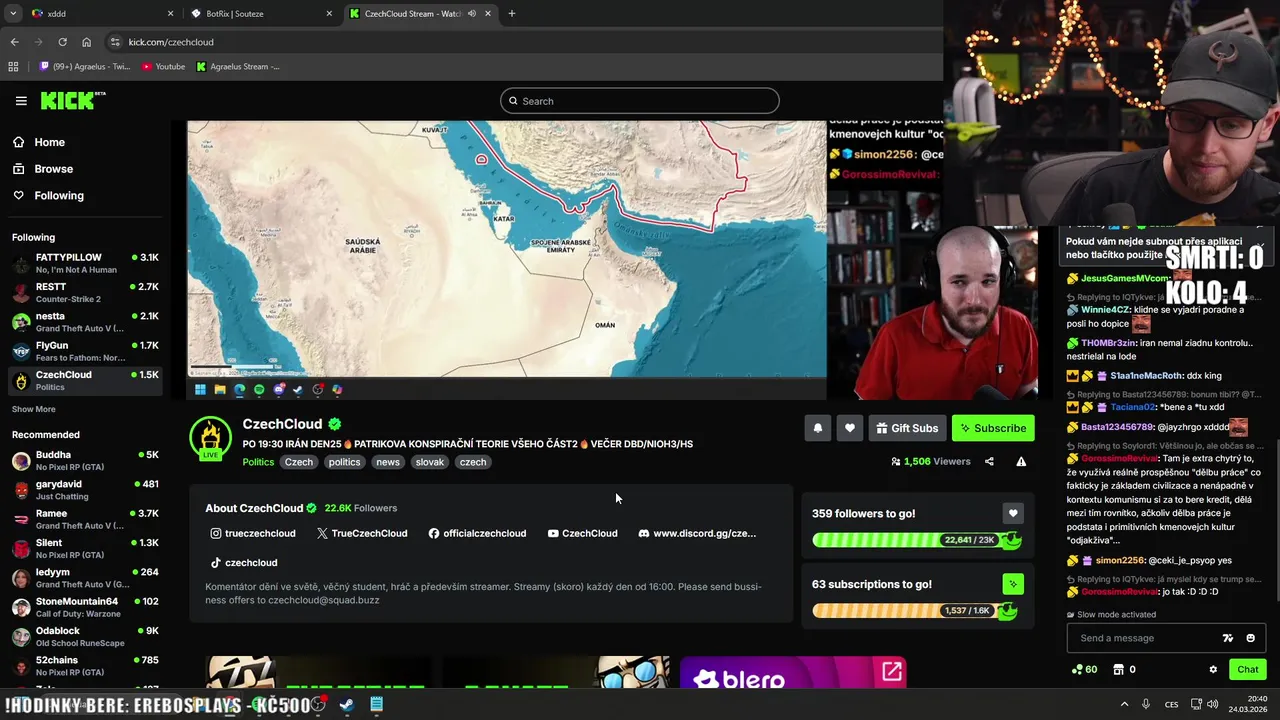Click the share stream icon
The image size is (1280, 720).
coord(989,462)
